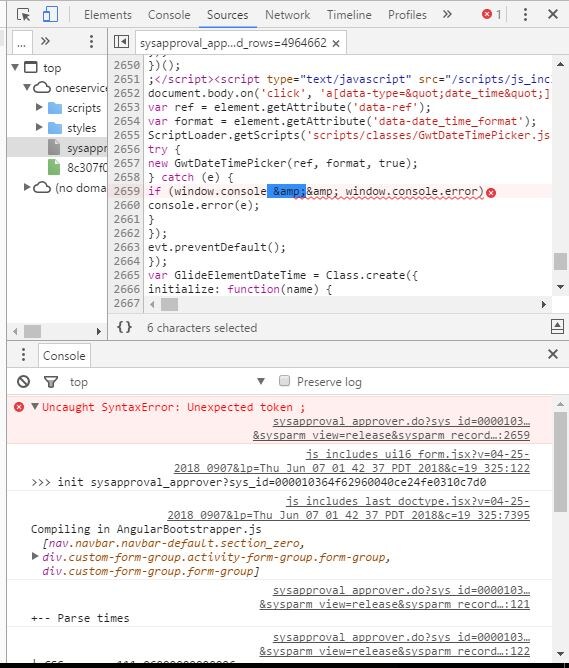Expand the styles folder
569x668 pixels.
(39, 127)
